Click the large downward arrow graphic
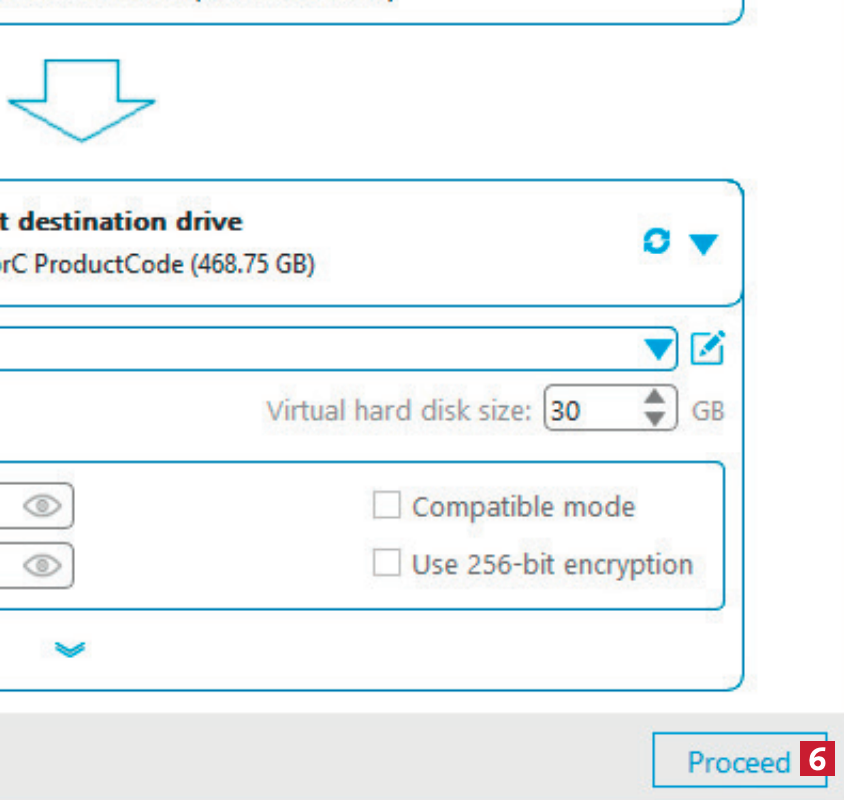Viewport: 844px width, 800px height. tap(82, 100)
